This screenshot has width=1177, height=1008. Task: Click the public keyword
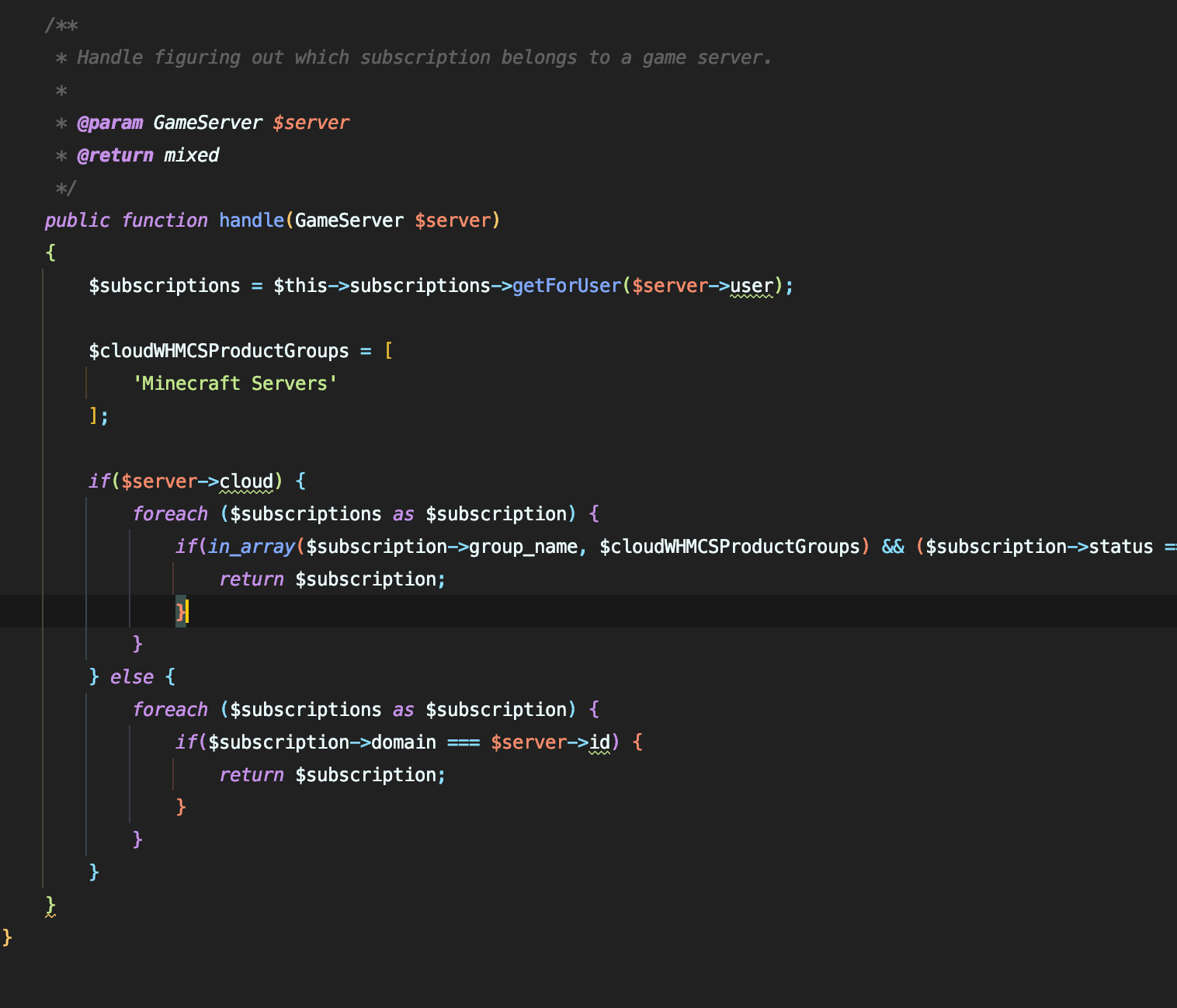click(x=77, y=221)
